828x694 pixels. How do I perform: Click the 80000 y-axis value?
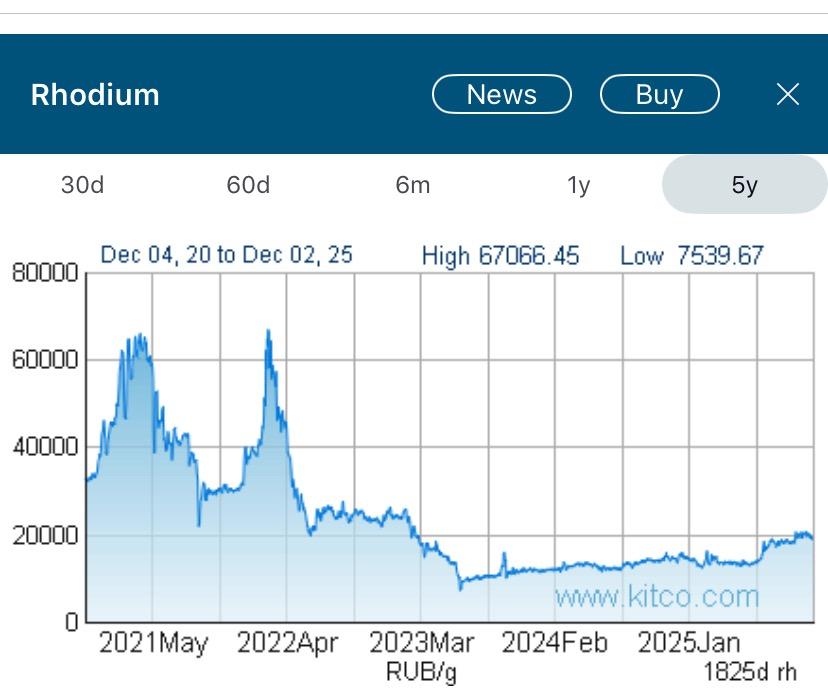click(44, 273)
